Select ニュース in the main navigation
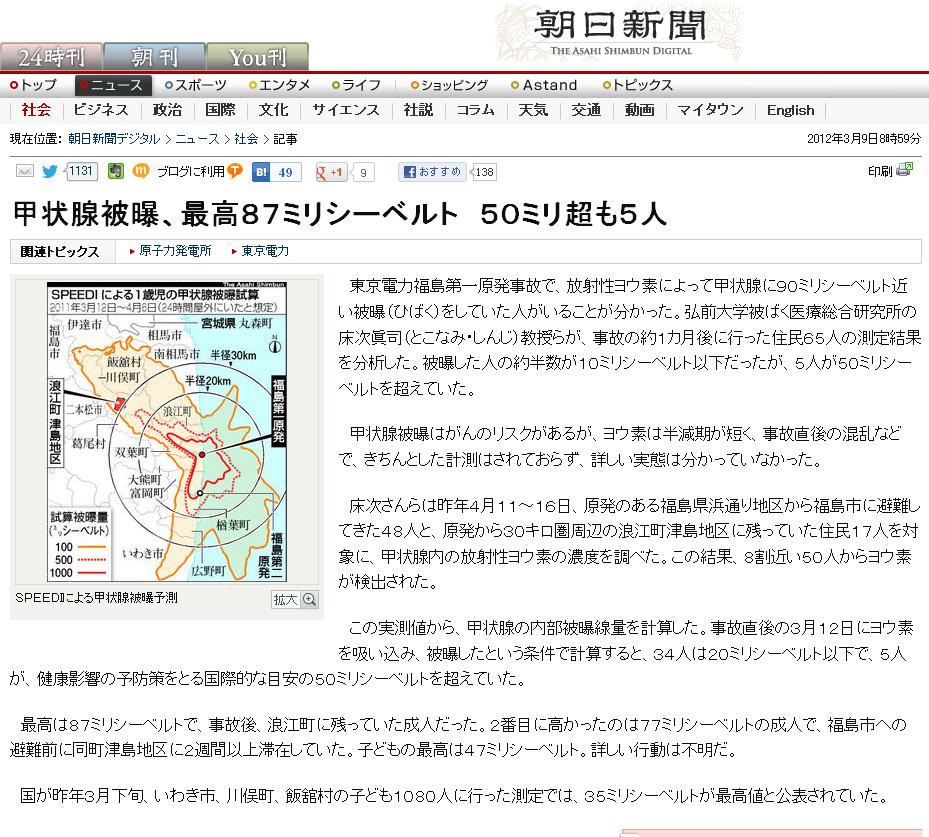The width and height of the screenshot is (929, 837). (x=113, y=85)
